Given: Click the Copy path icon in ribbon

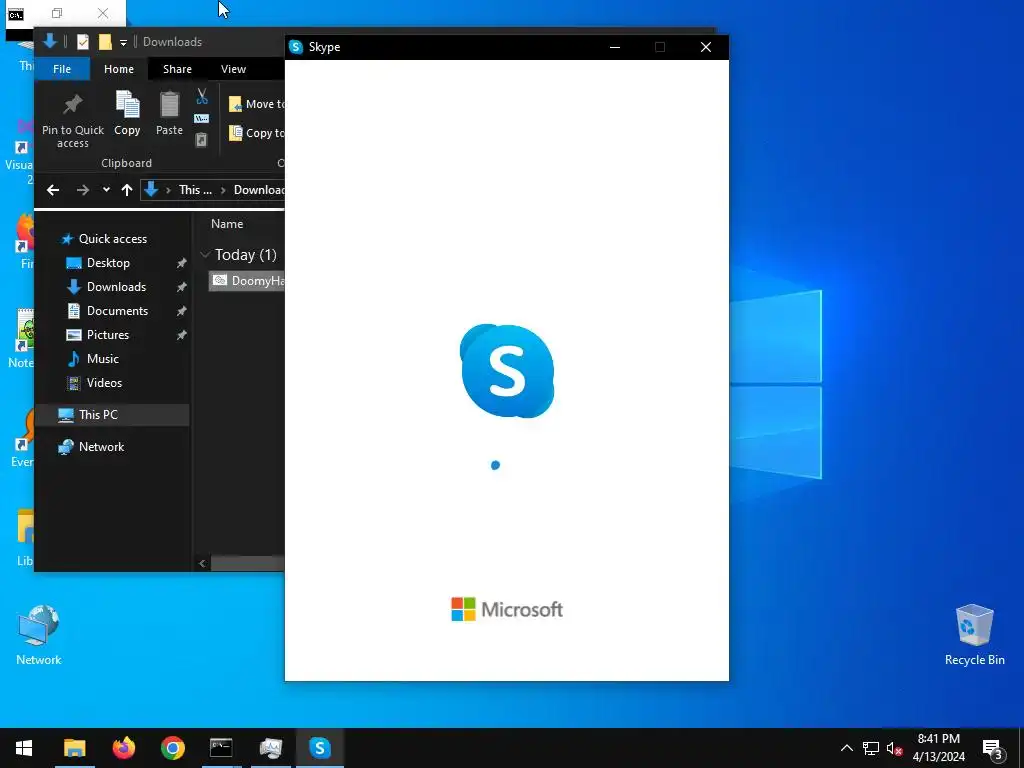Looking at the screenshot, I should coord(202,119).
